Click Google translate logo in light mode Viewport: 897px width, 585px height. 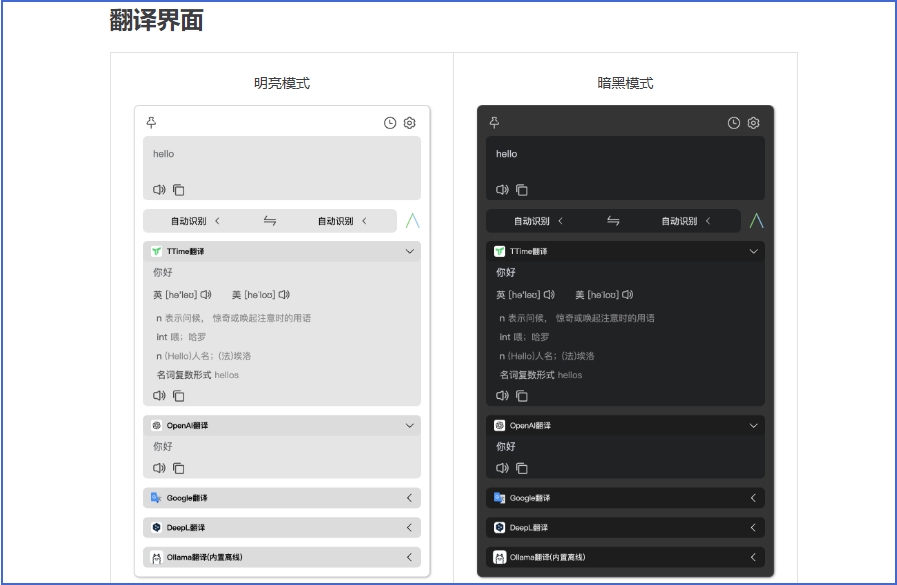[x=156, y=498]
